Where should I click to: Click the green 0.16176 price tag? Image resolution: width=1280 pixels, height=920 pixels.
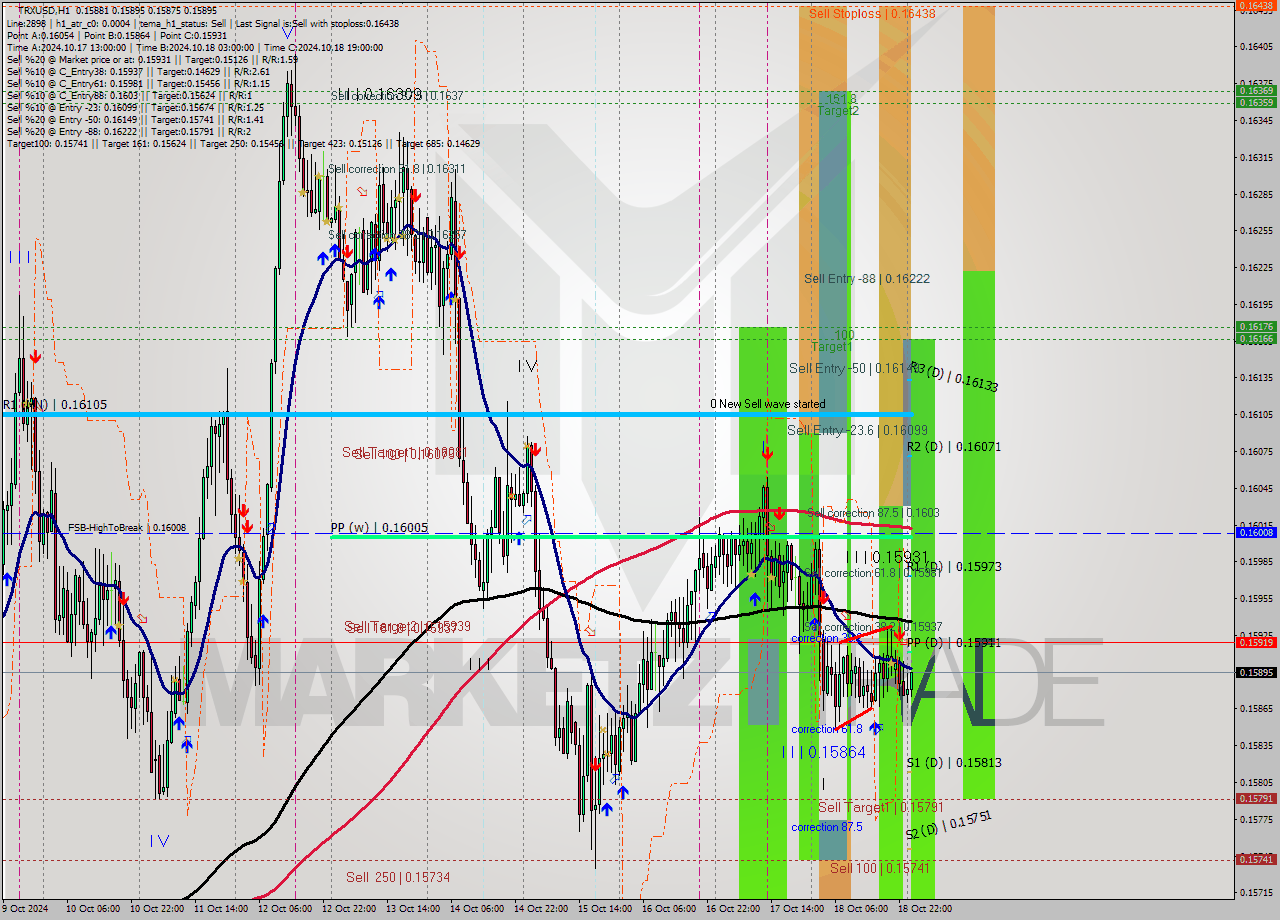1256,327
